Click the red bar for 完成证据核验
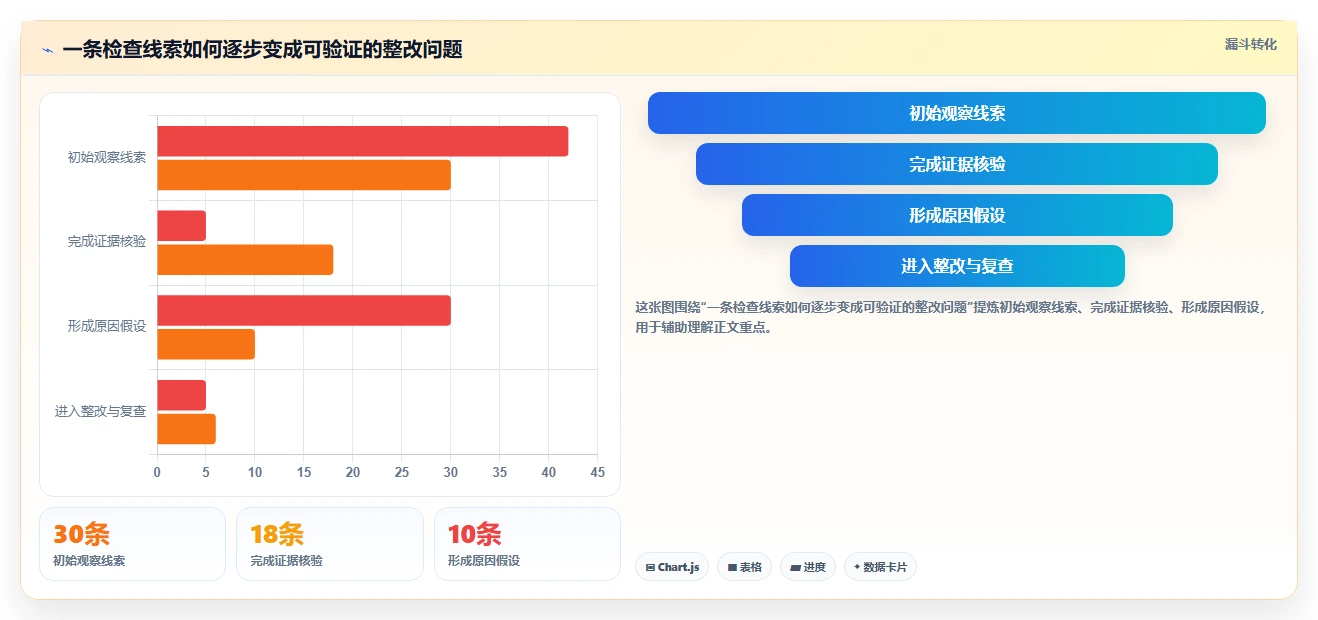Image resolution: width=1318 pixels, height=620 pixels. 181,226
